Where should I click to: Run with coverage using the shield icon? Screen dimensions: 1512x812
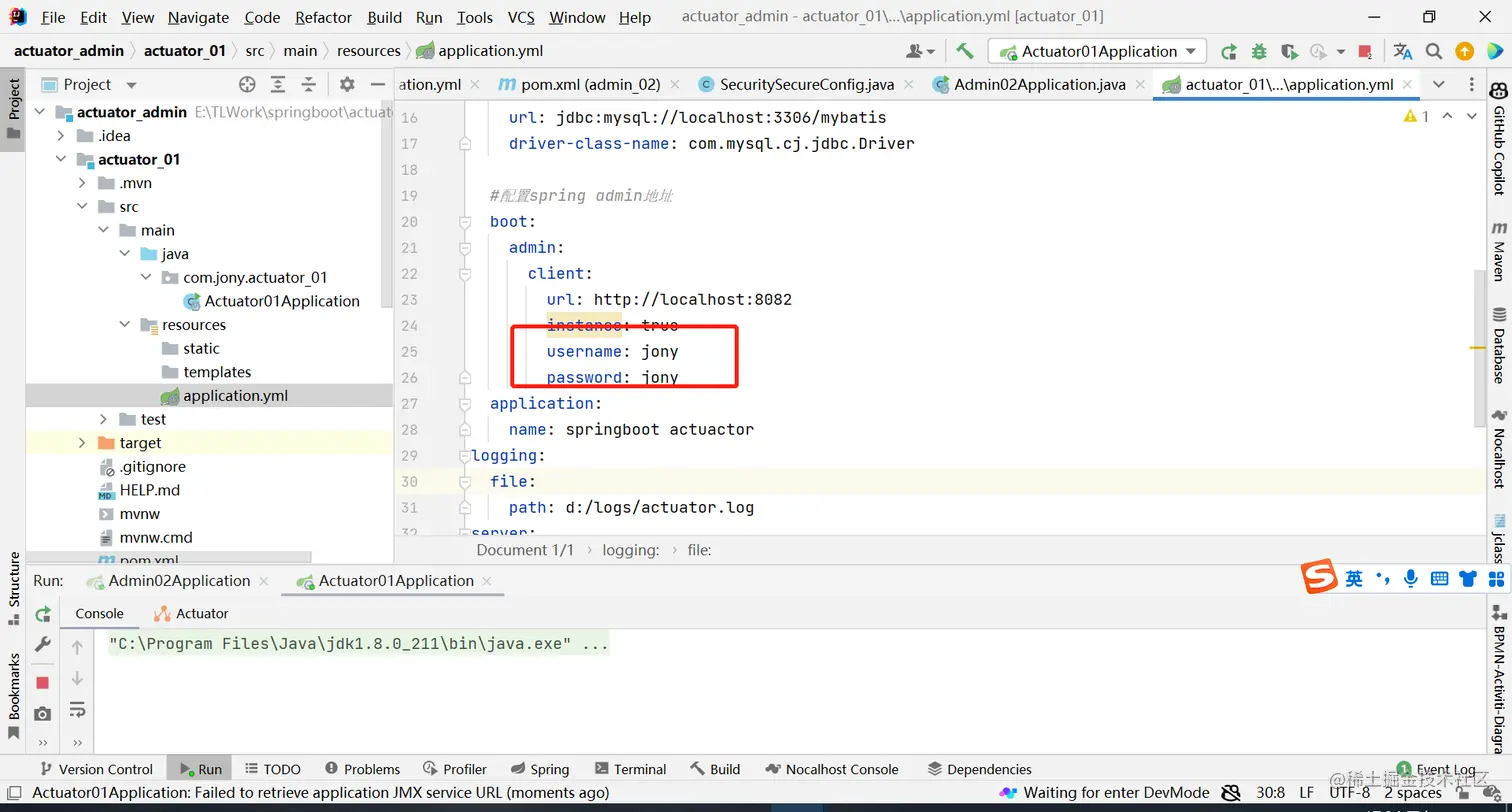1289,51
